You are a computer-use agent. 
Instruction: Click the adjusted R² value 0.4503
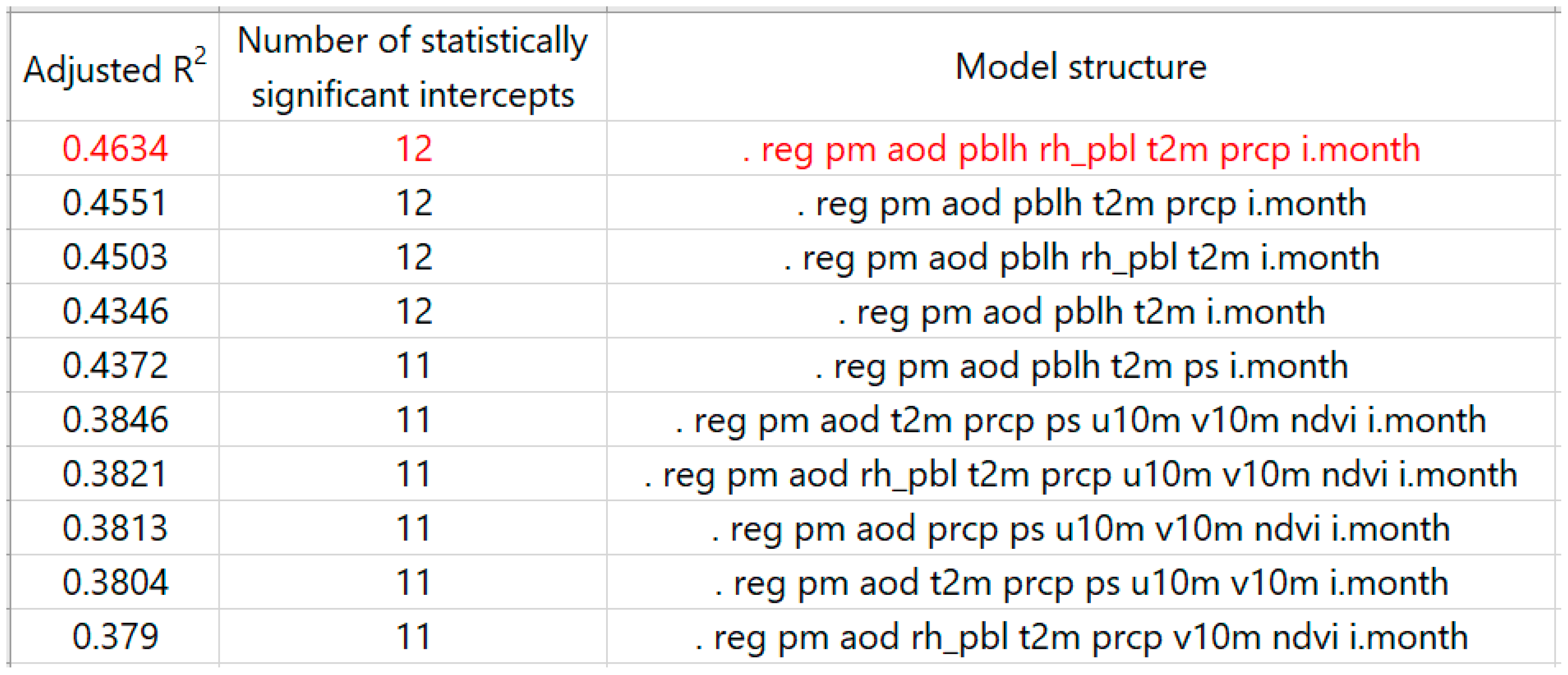click(x=114, y=257)
